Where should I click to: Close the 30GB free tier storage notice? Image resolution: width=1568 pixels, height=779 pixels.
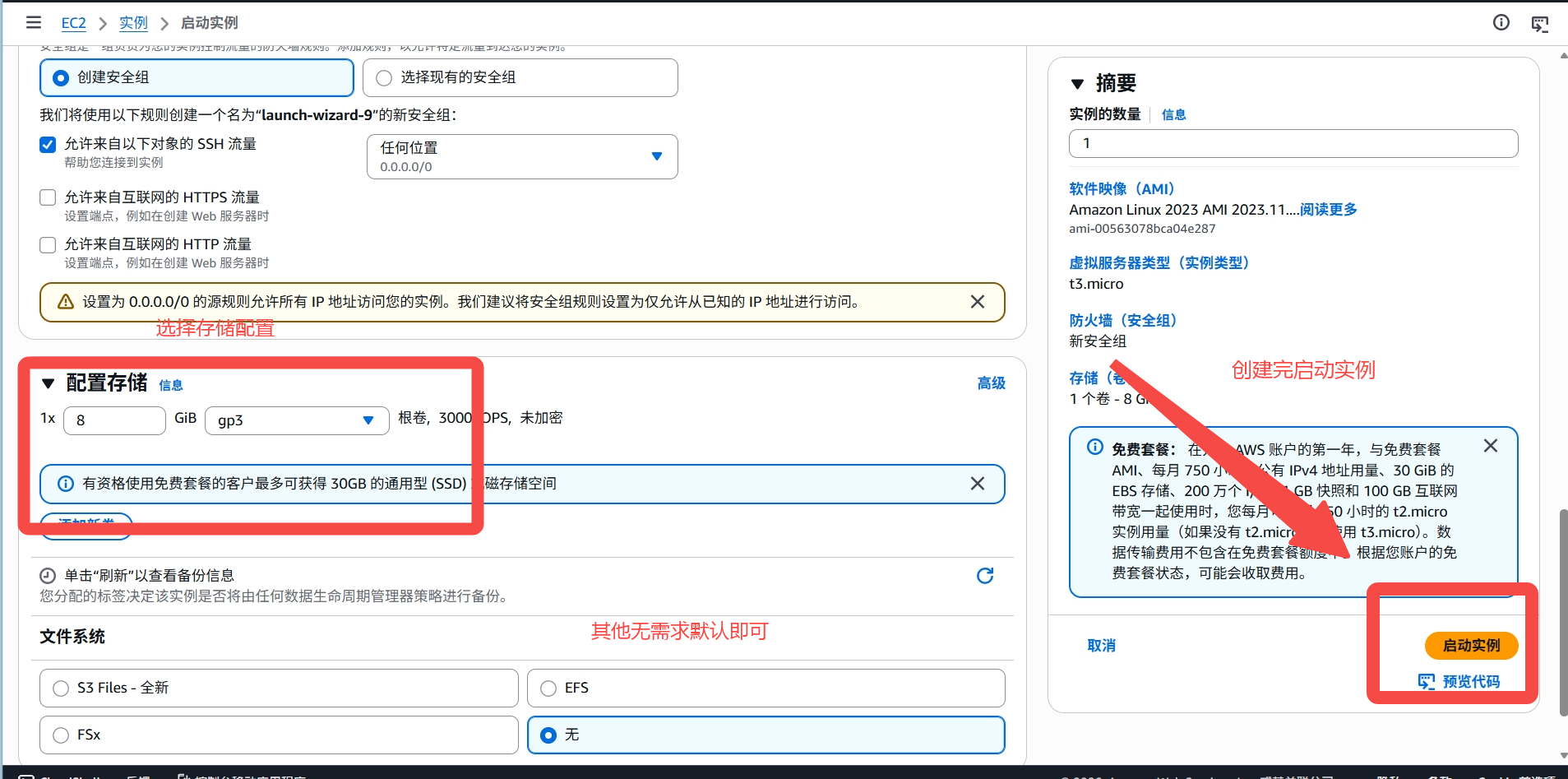pos(978,484)
